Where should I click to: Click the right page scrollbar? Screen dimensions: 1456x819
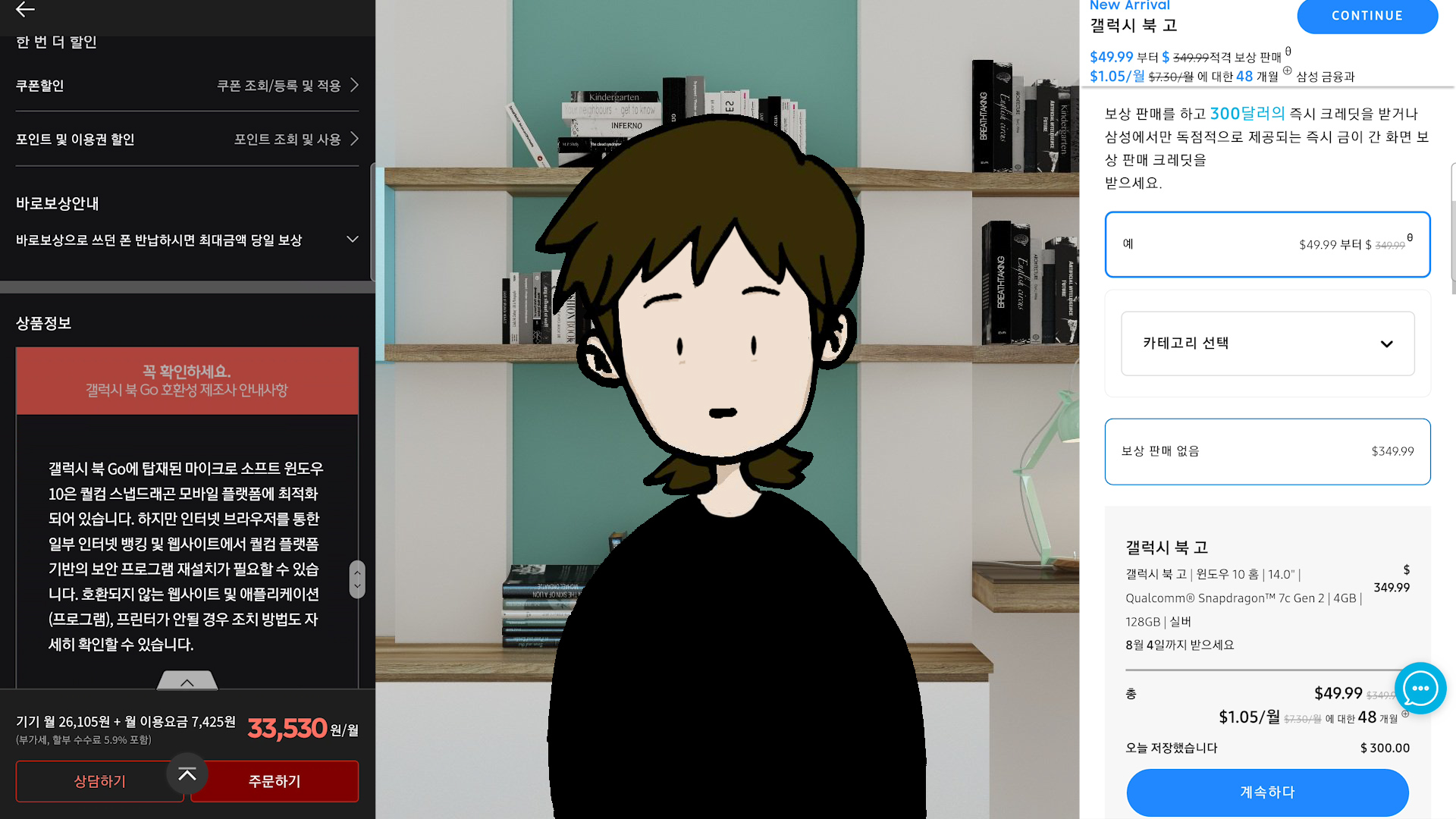point(1452,227)
